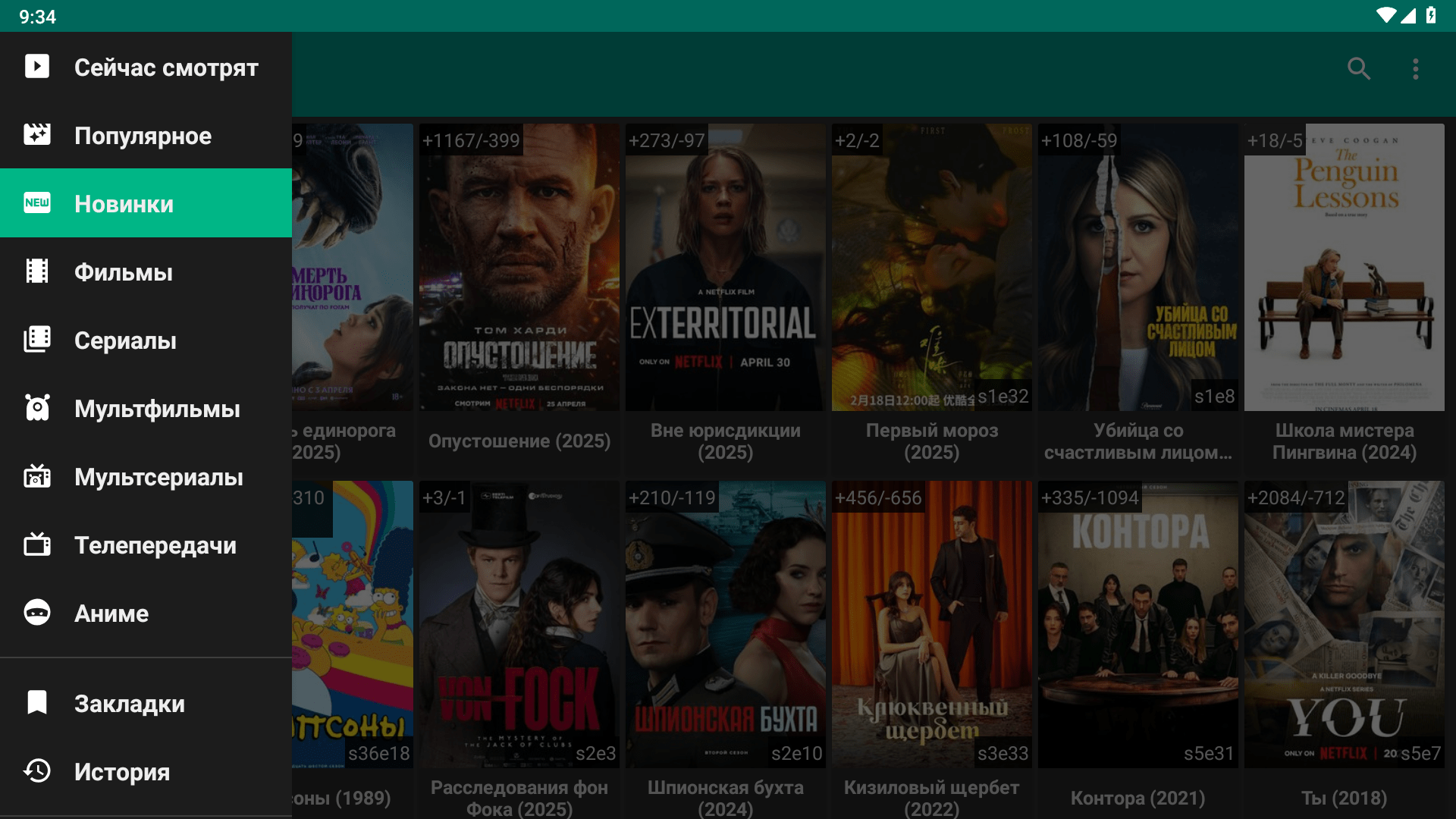1456x819 pixels.
Task: Tap the play icon beside Сейчас смотрят
Action: tap(37, 67)
